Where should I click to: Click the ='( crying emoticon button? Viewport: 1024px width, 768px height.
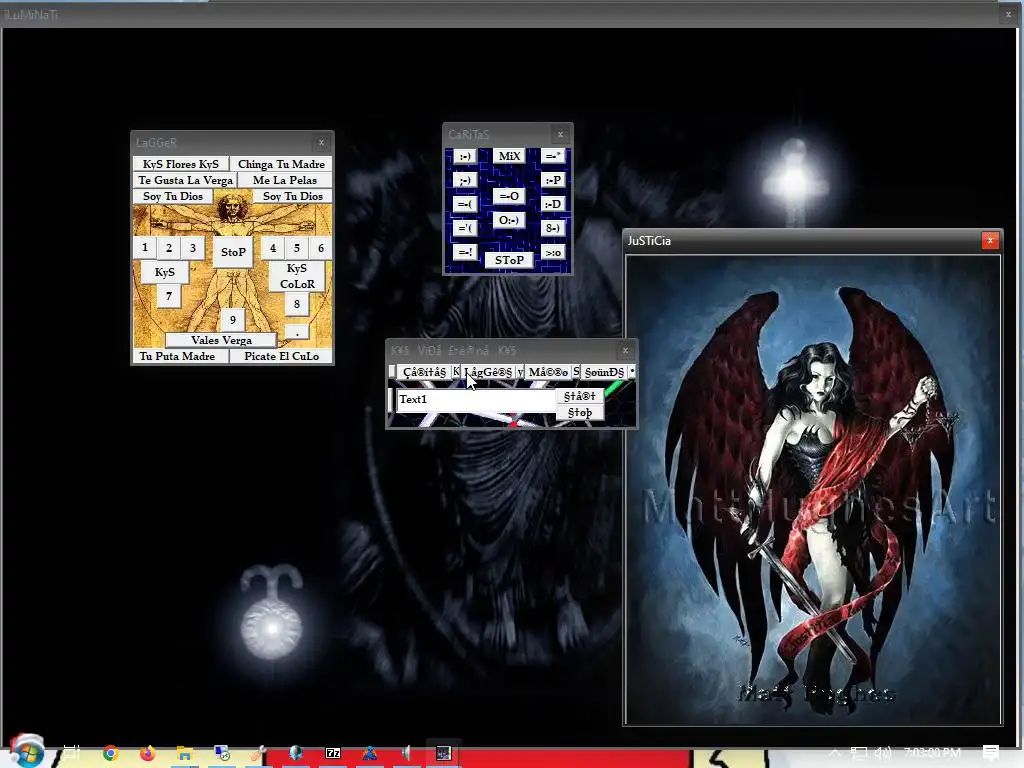[464, 228]
